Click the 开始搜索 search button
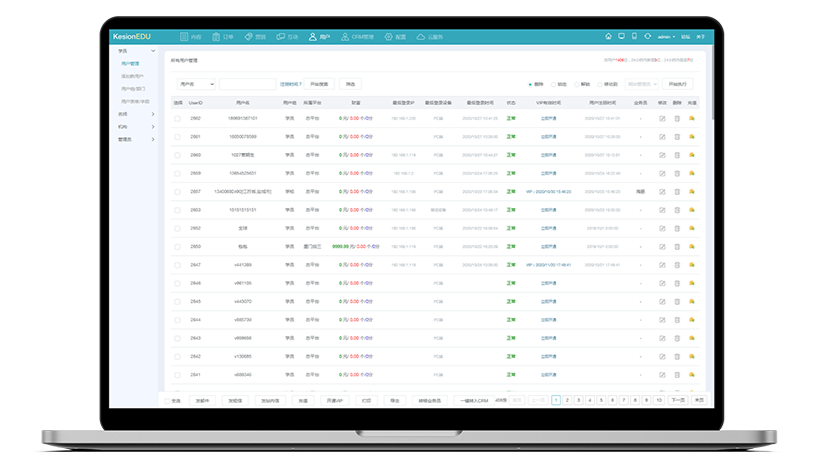 tap(319, 84)
